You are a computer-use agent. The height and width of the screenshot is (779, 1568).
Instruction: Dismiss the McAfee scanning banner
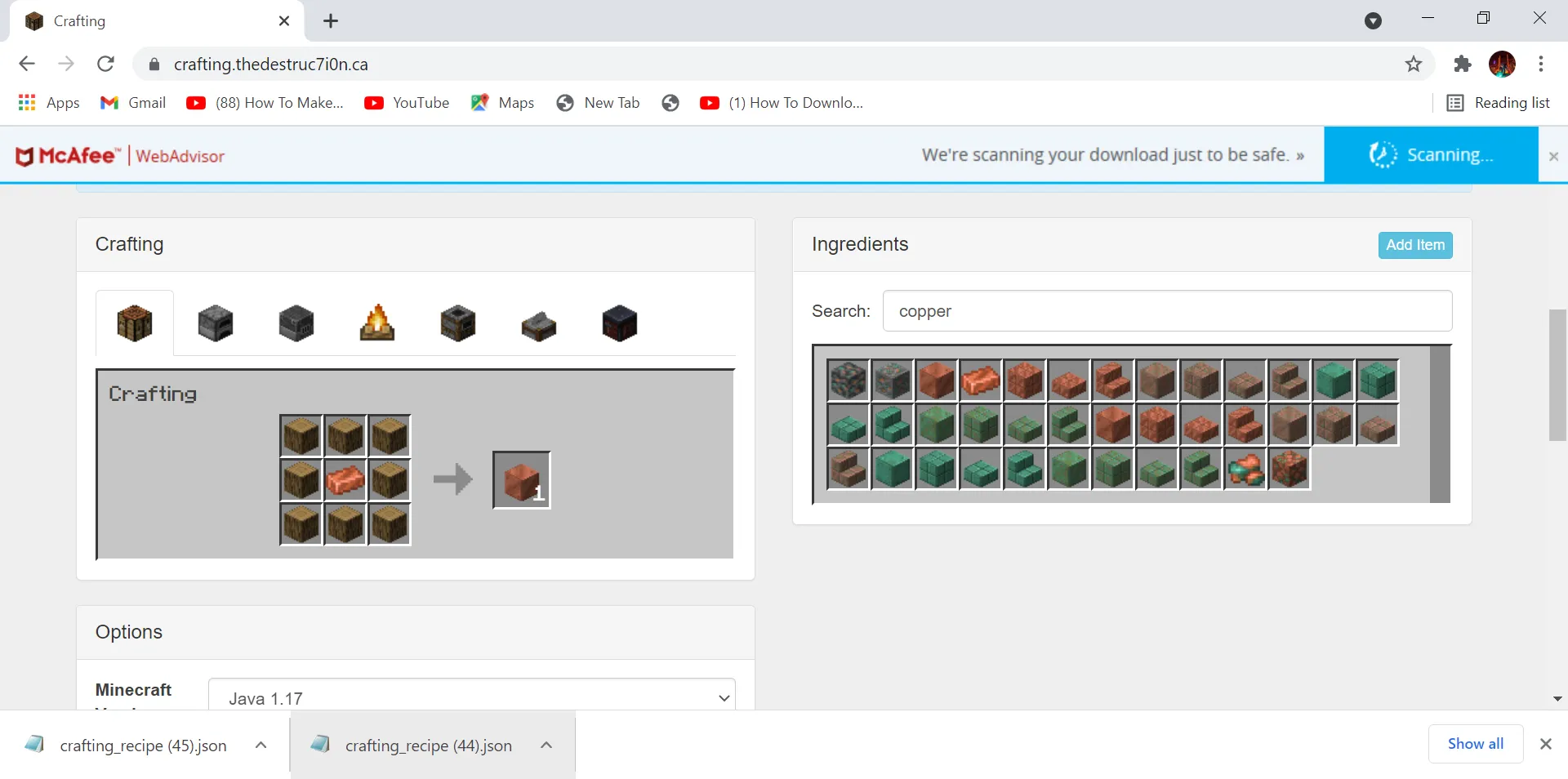click(1553, 155)
